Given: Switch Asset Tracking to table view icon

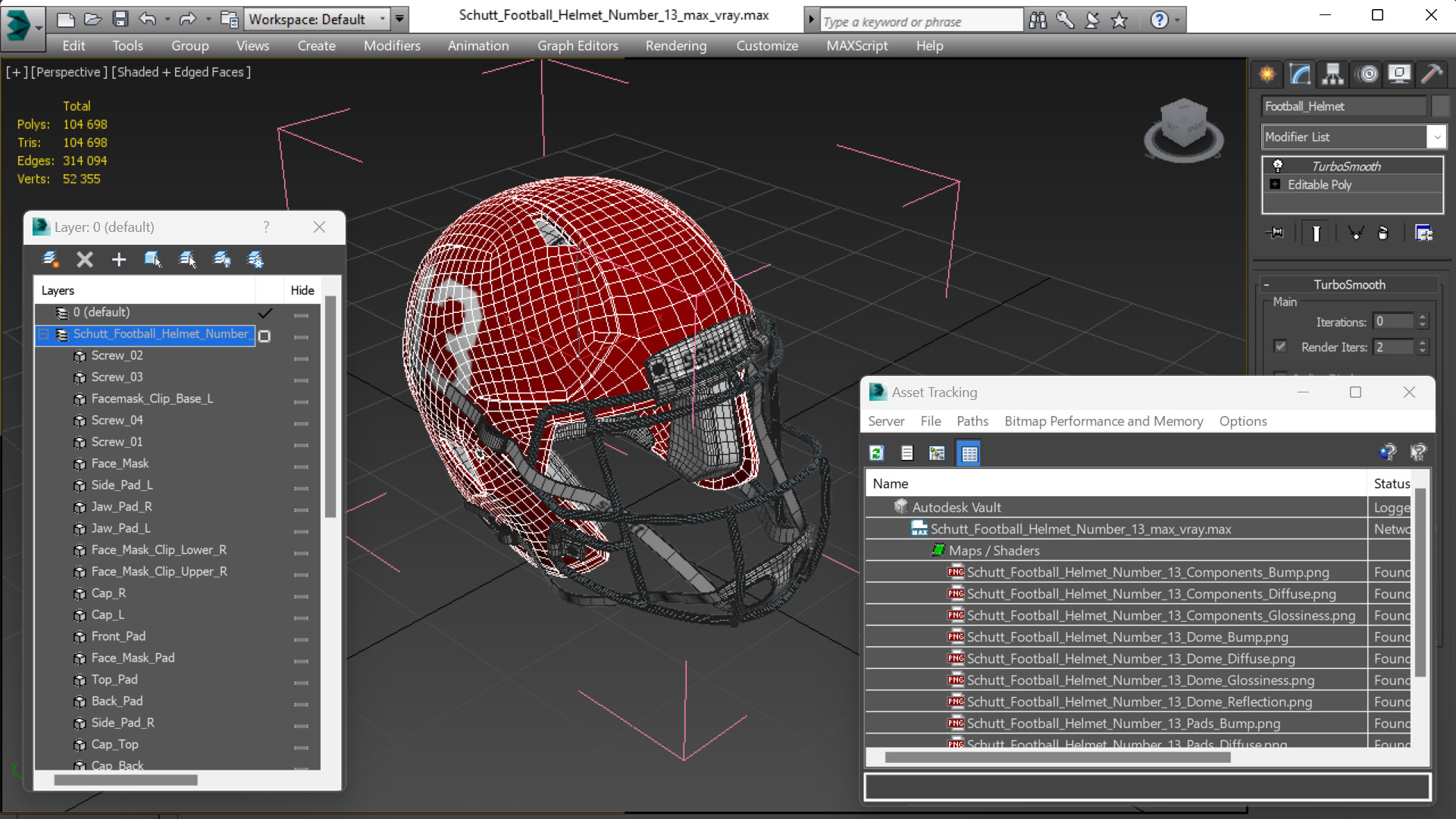Looking at the screenshot, I should point(969,453).
